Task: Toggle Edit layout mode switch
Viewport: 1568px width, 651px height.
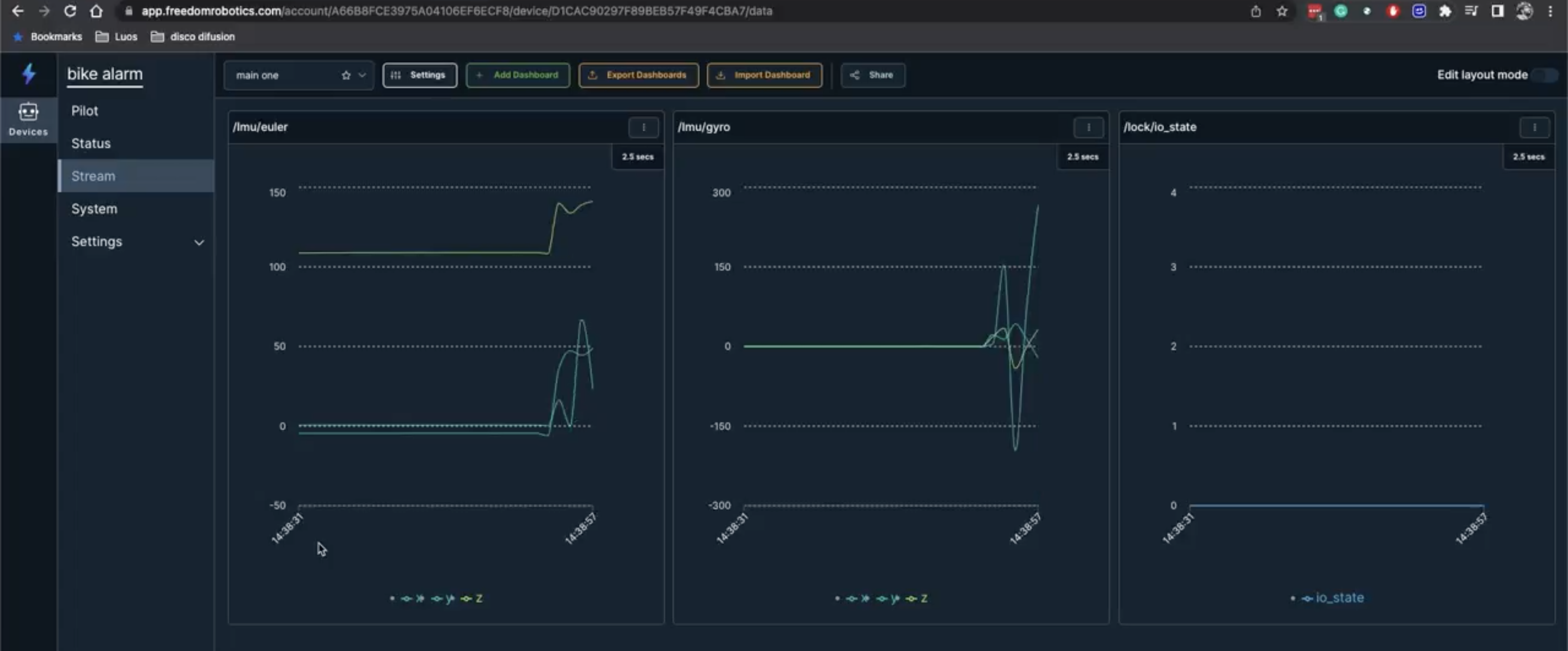Action: click(1546, 75)
